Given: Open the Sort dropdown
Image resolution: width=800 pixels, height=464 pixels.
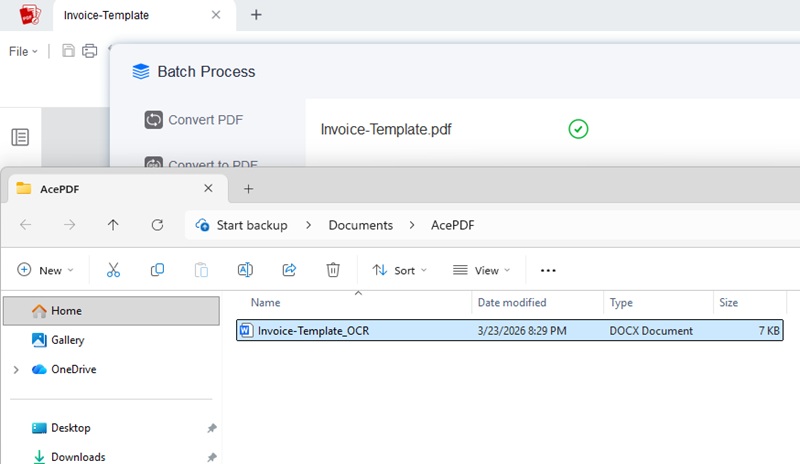Looking at the screenshot, I should (x=399, y=270).
